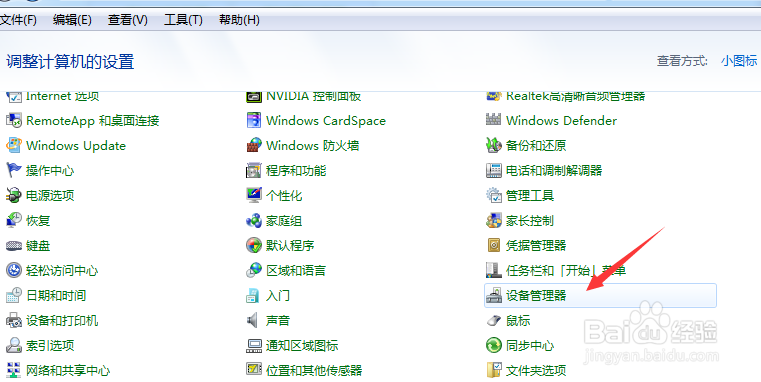Click the 区域和语言 text link
The width and height of the screenshot is (761, 382).
[296, 270]
